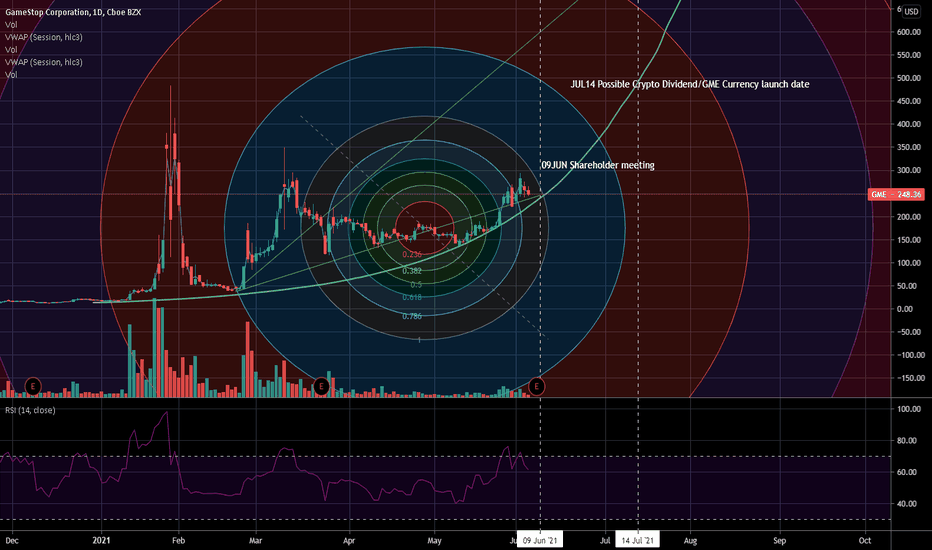
Task: Click the Aug label on time axis
Action: tap(690, 540)
